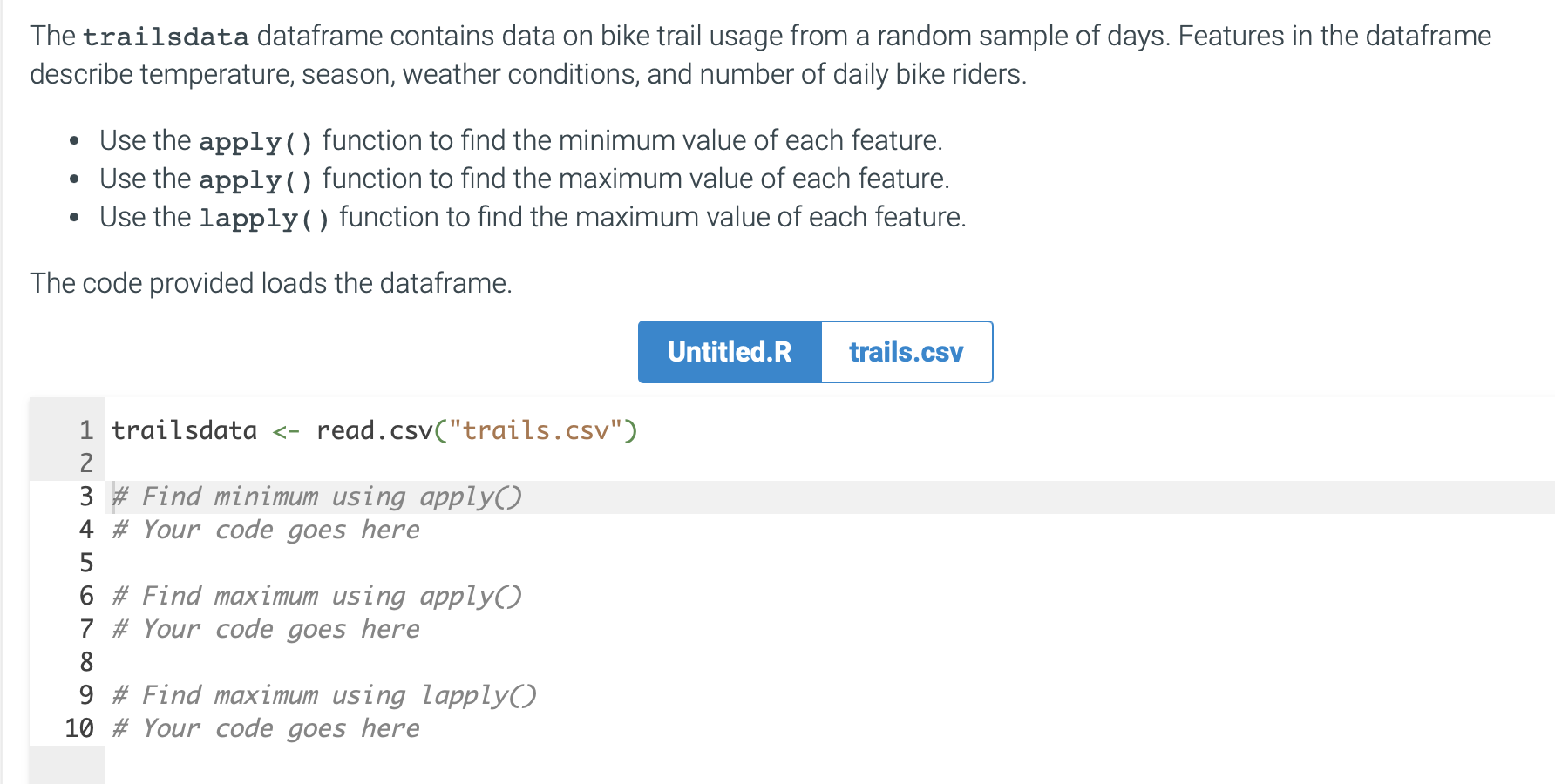Select the Untitled.R tab

(730, 352)
